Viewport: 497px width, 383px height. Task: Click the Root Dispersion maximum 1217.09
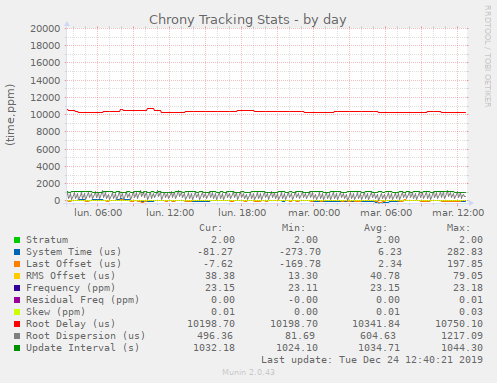[462, 336]
